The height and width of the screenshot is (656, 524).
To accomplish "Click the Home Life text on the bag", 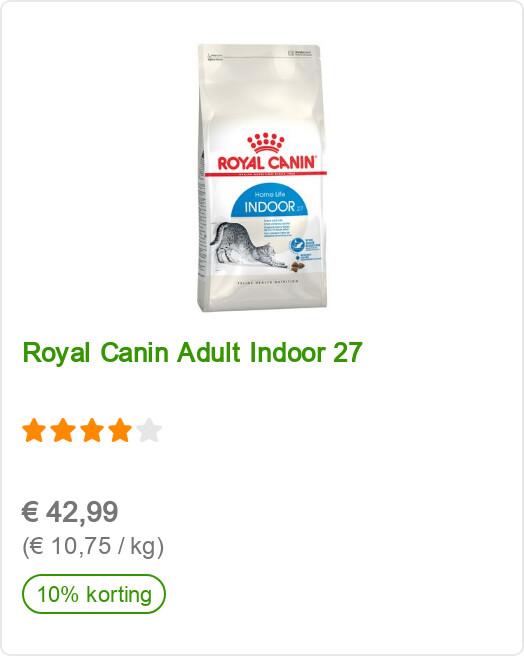I will coord(270,195).
